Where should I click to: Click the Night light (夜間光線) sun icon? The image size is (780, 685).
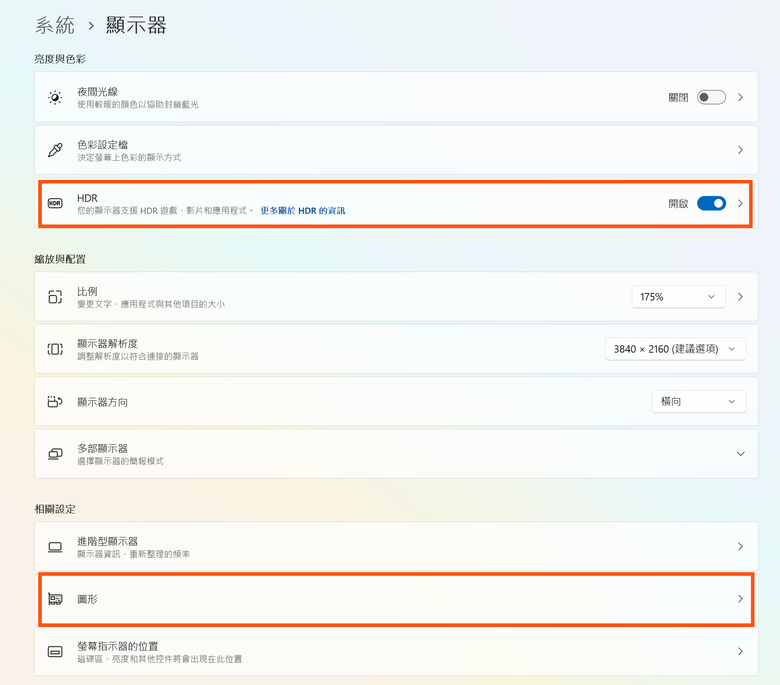click(55, 97)
